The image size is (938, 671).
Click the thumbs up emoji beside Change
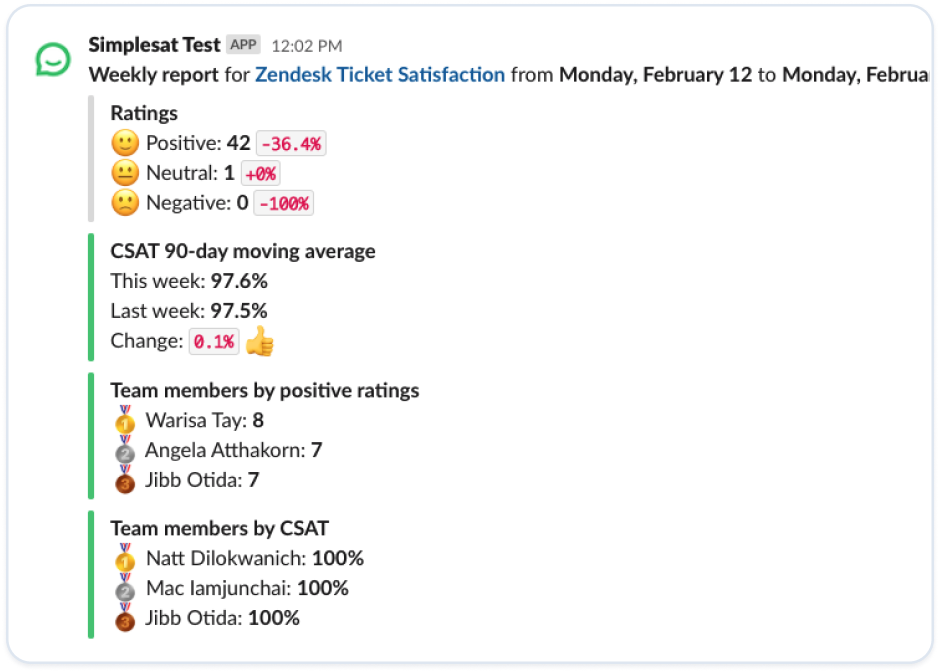click(260, 341)
